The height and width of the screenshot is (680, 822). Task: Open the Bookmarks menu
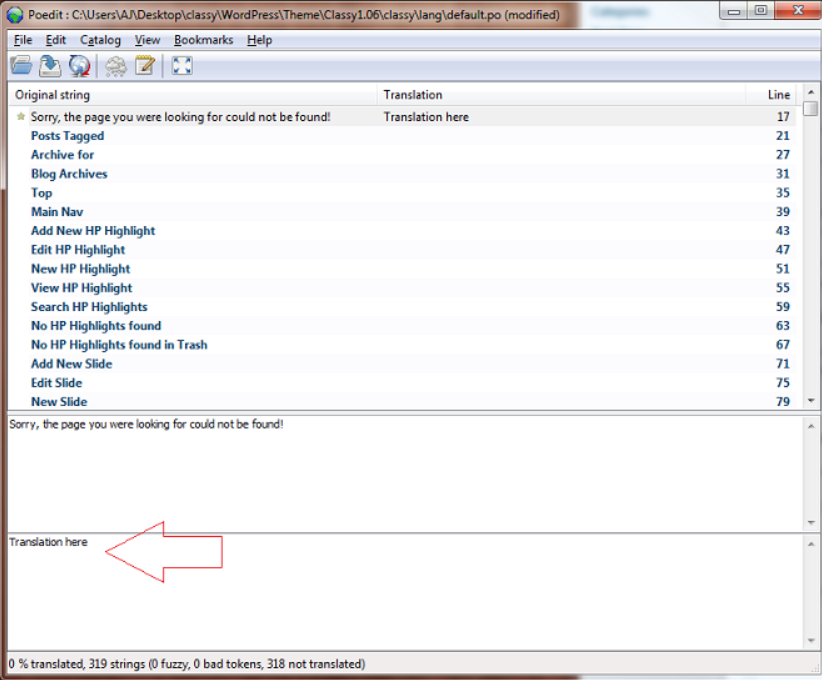pos(203,40)
